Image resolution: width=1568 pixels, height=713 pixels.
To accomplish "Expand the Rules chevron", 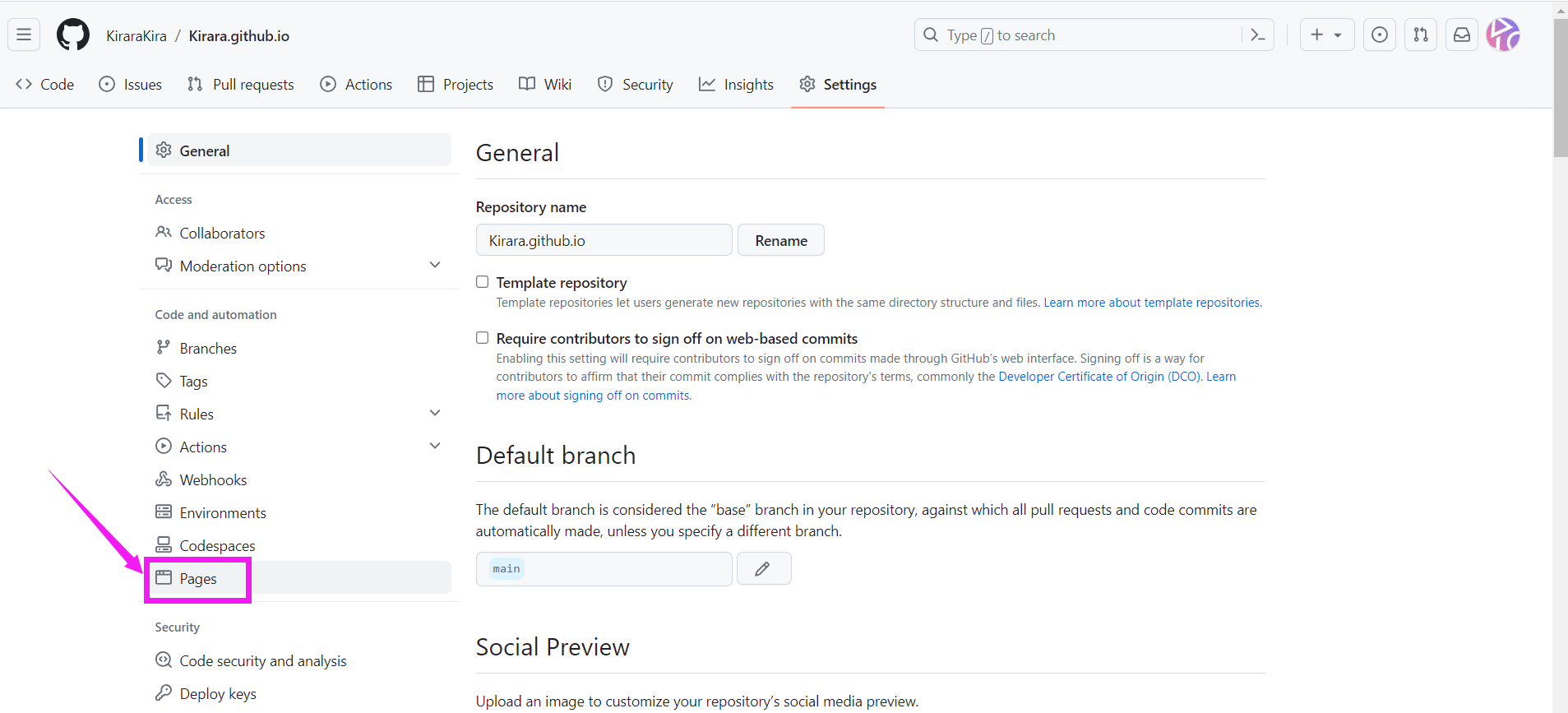I will click(435, 413).
